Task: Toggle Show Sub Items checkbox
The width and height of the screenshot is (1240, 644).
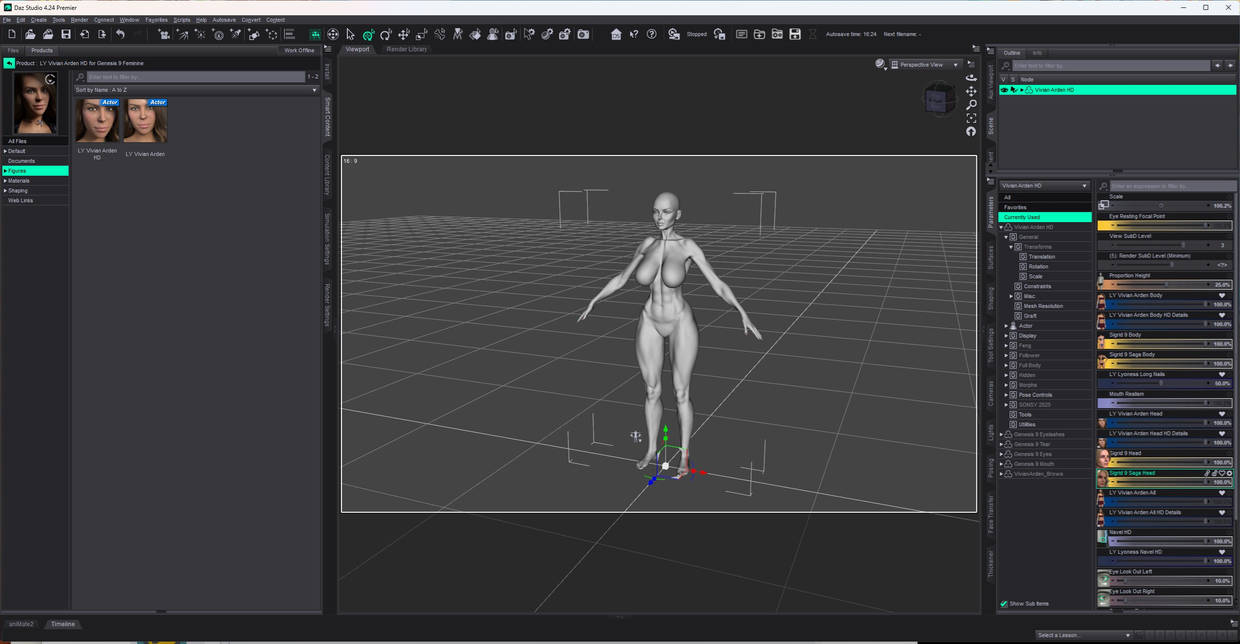Action: click(x=1004, y=604)
